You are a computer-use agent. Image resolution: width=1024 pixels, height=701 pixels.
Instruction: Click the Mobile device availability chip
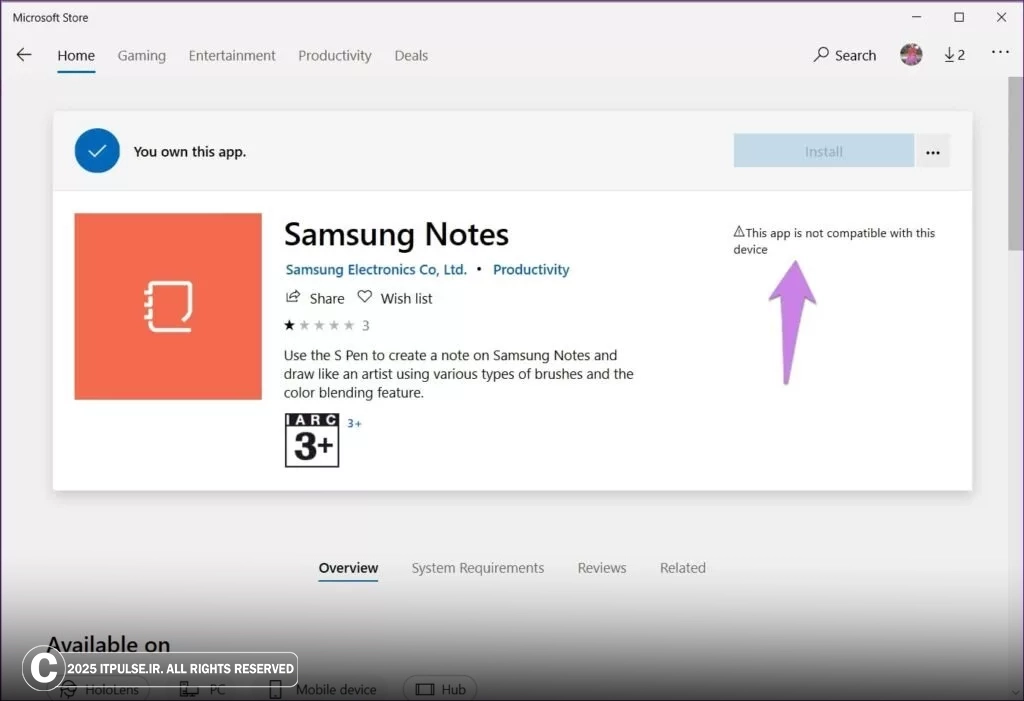323,689
